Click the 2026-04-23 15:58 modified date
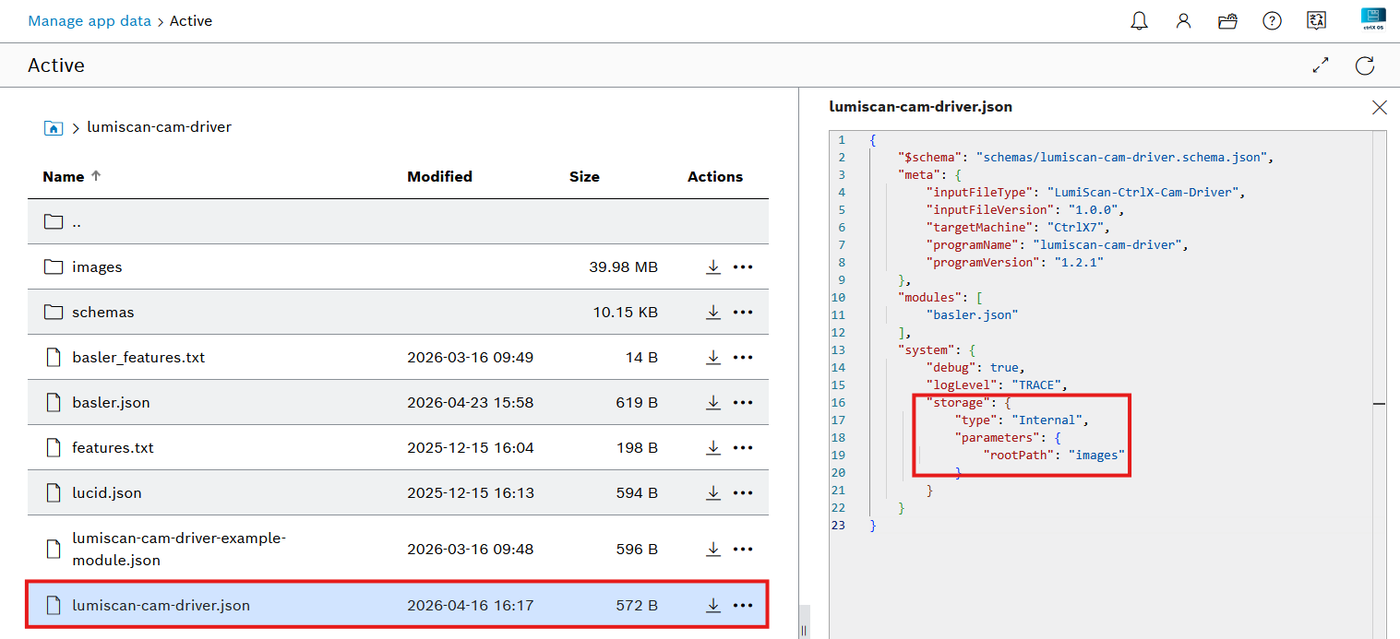The image size is (1400, 639). [x=470, y=402]
